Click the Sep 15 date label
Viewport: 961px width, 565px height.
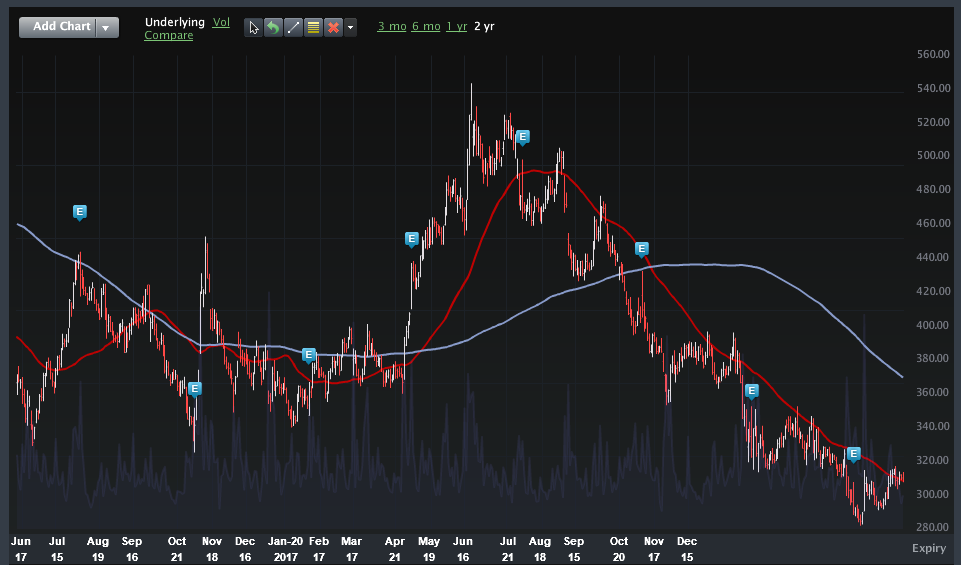(574, 549)
